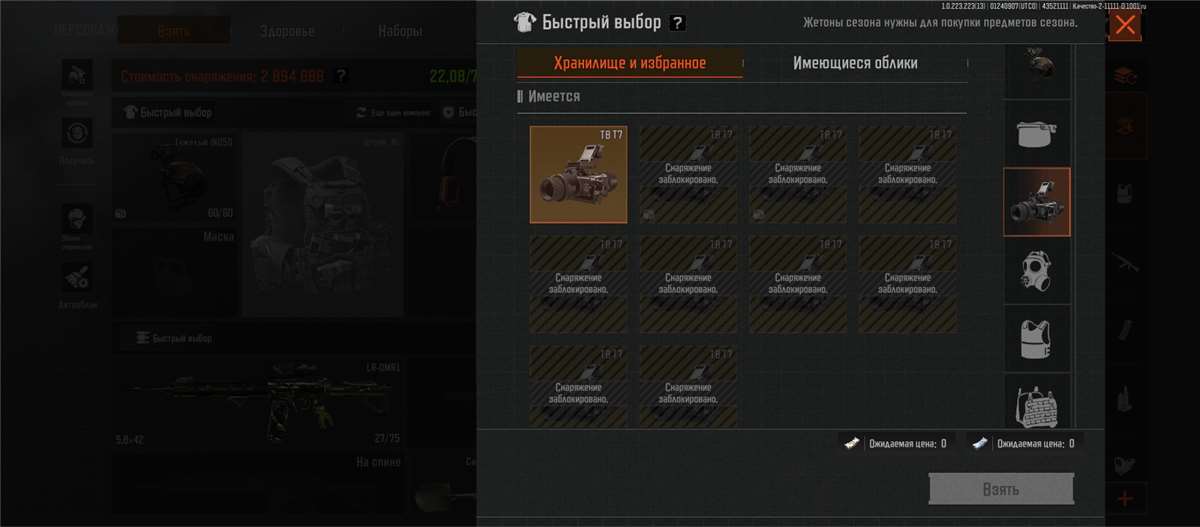Image resolution: width=1200 pixels, height=527 pixels.
Task: Click the Взять confirm button
Action: click(x=1001, y=489)
